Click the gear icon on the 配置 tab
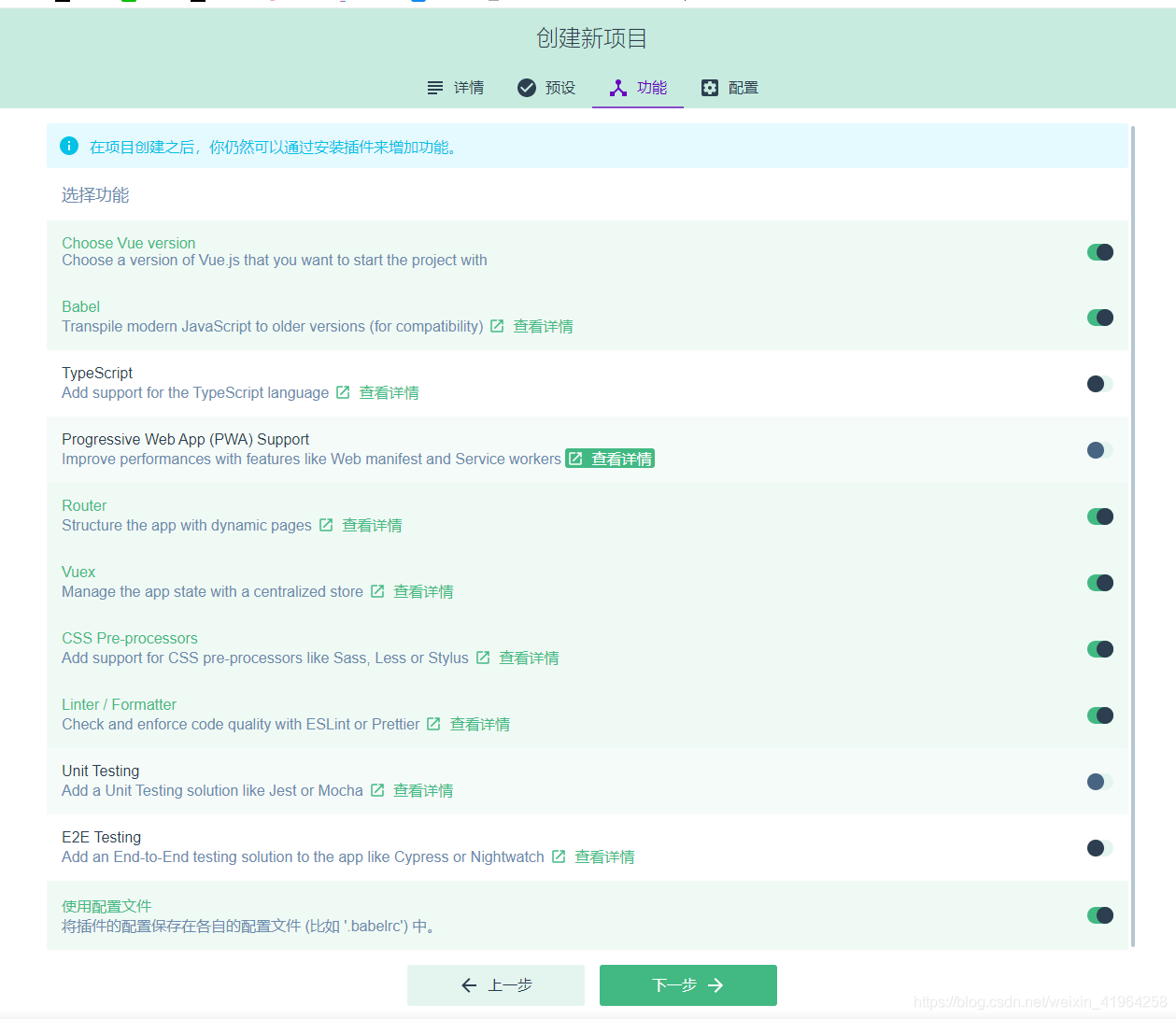The height and width of the screenshot is (1019, 1176). (x=709, y=87)
